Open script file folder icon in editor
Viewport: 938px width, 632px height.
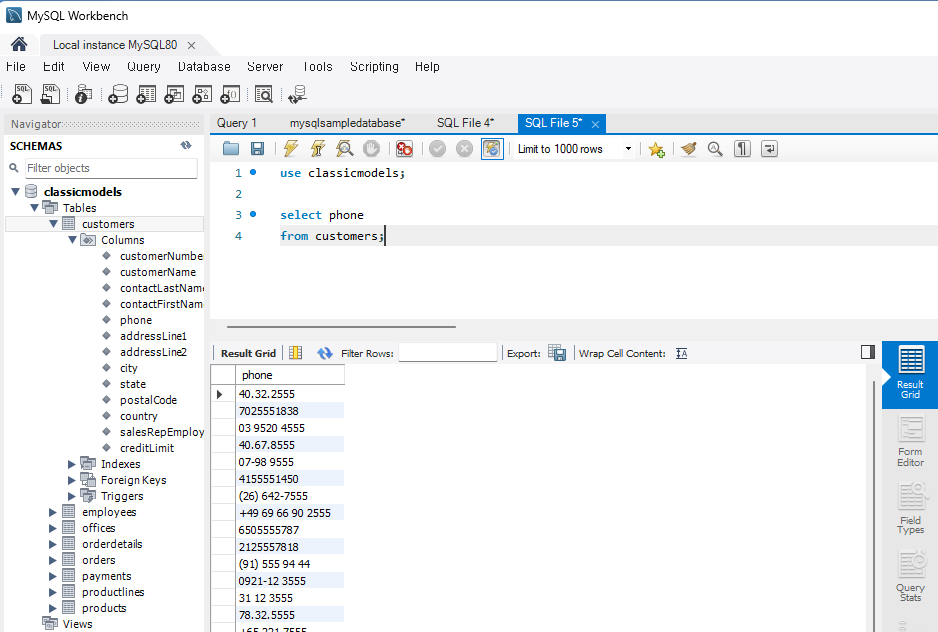(x=231, y=148)
